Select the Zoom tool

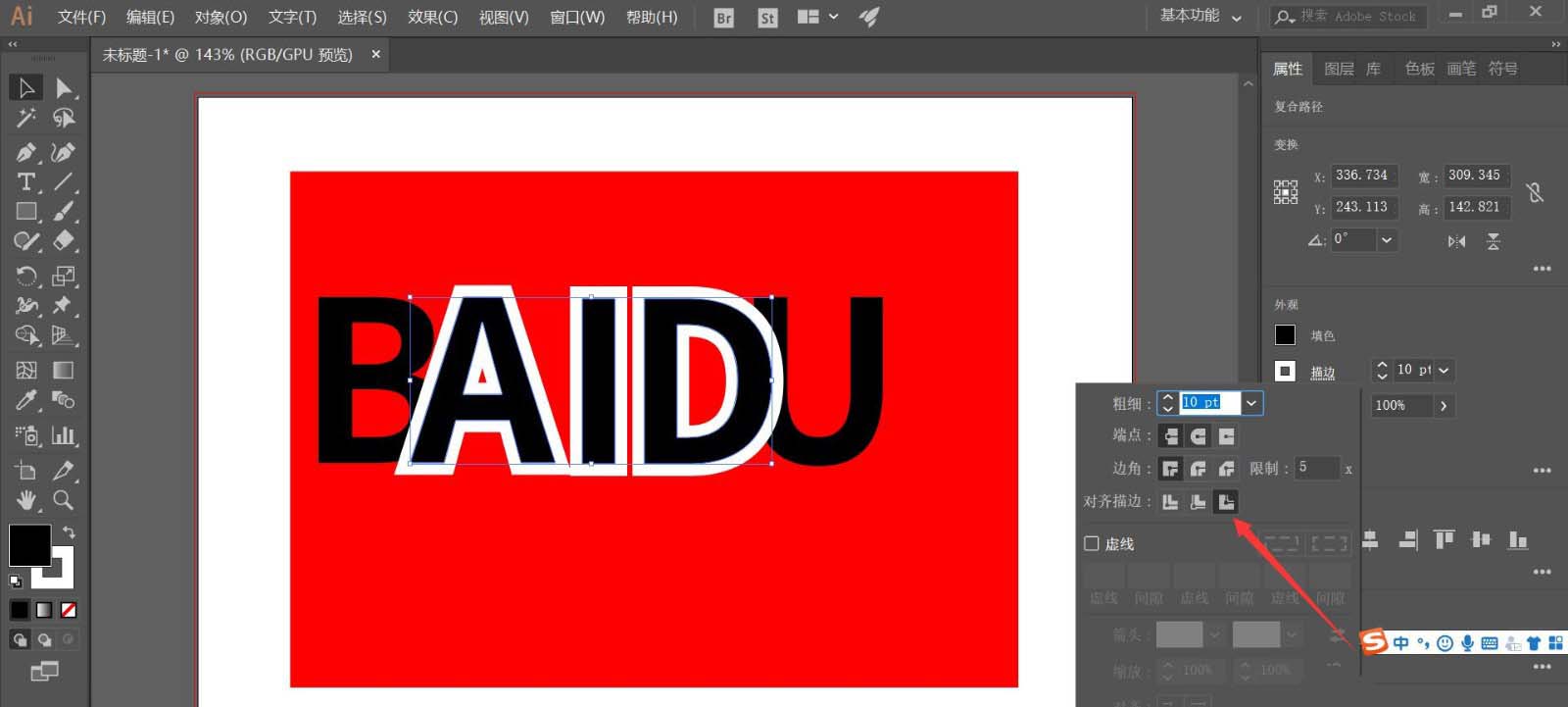(x=64, y=500)
